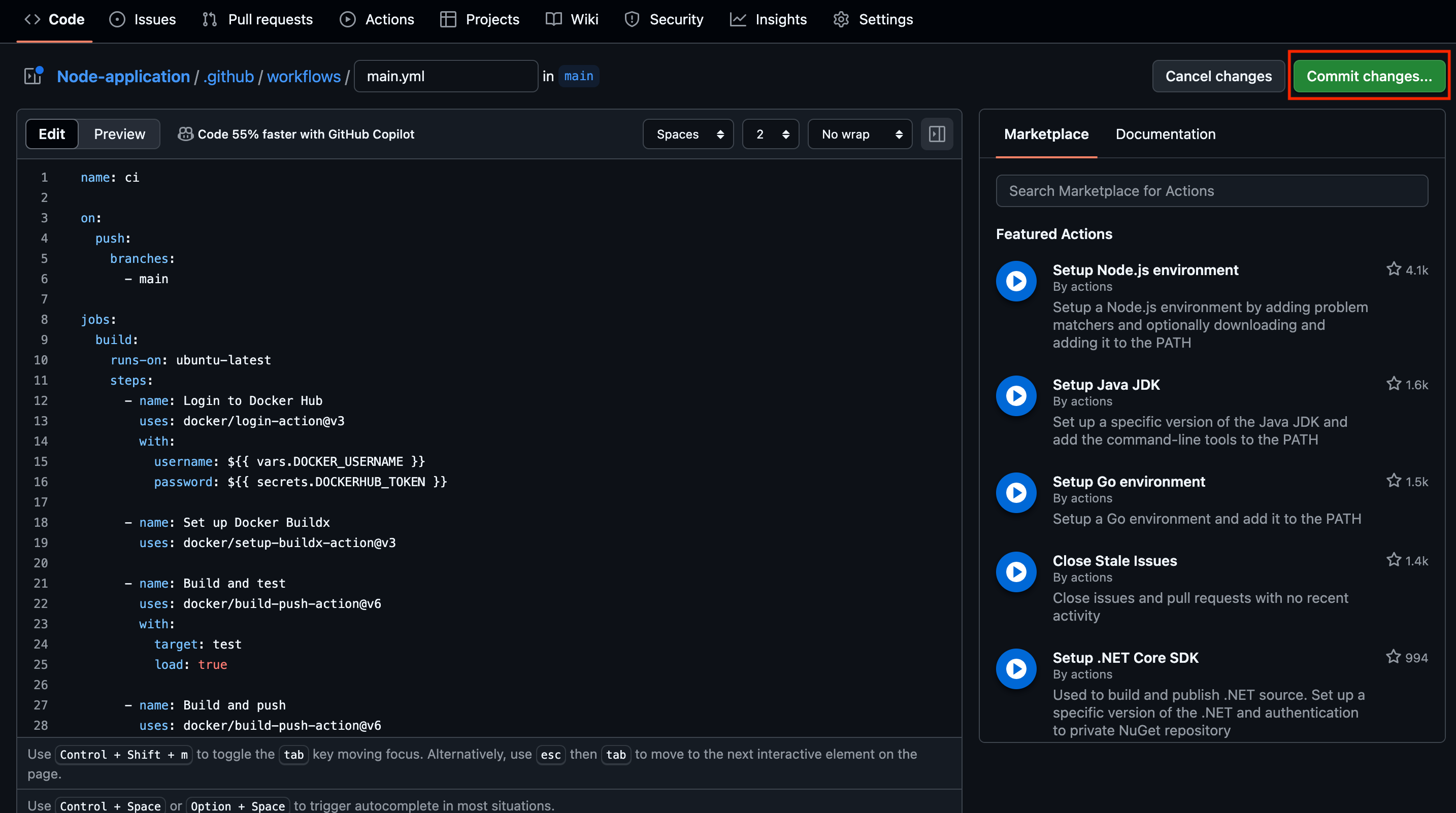Screen dimensions: 1456x813
Task: Open Setup .NET Core SDK action
Action: pos(1125,658)
